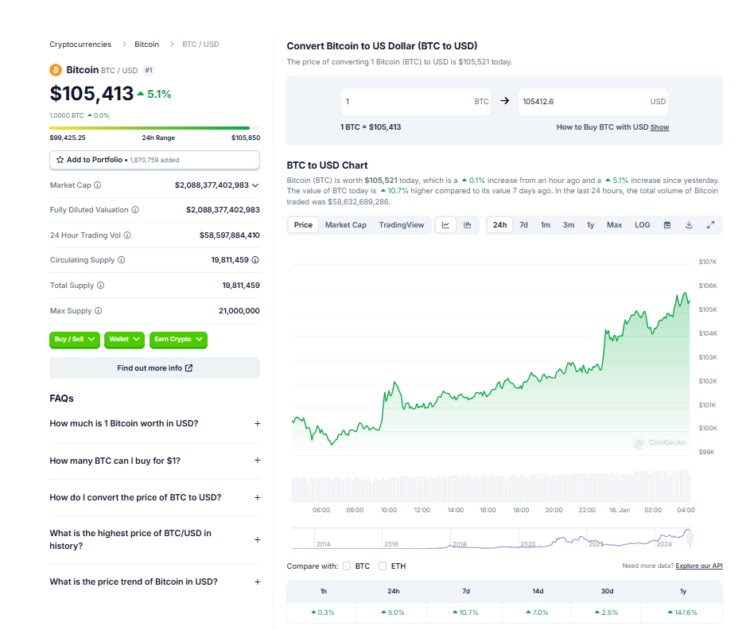This screenshot has width=750, height=630.
Task: Click Cryptocurrencies breadcrumb link
Action: 80,44
